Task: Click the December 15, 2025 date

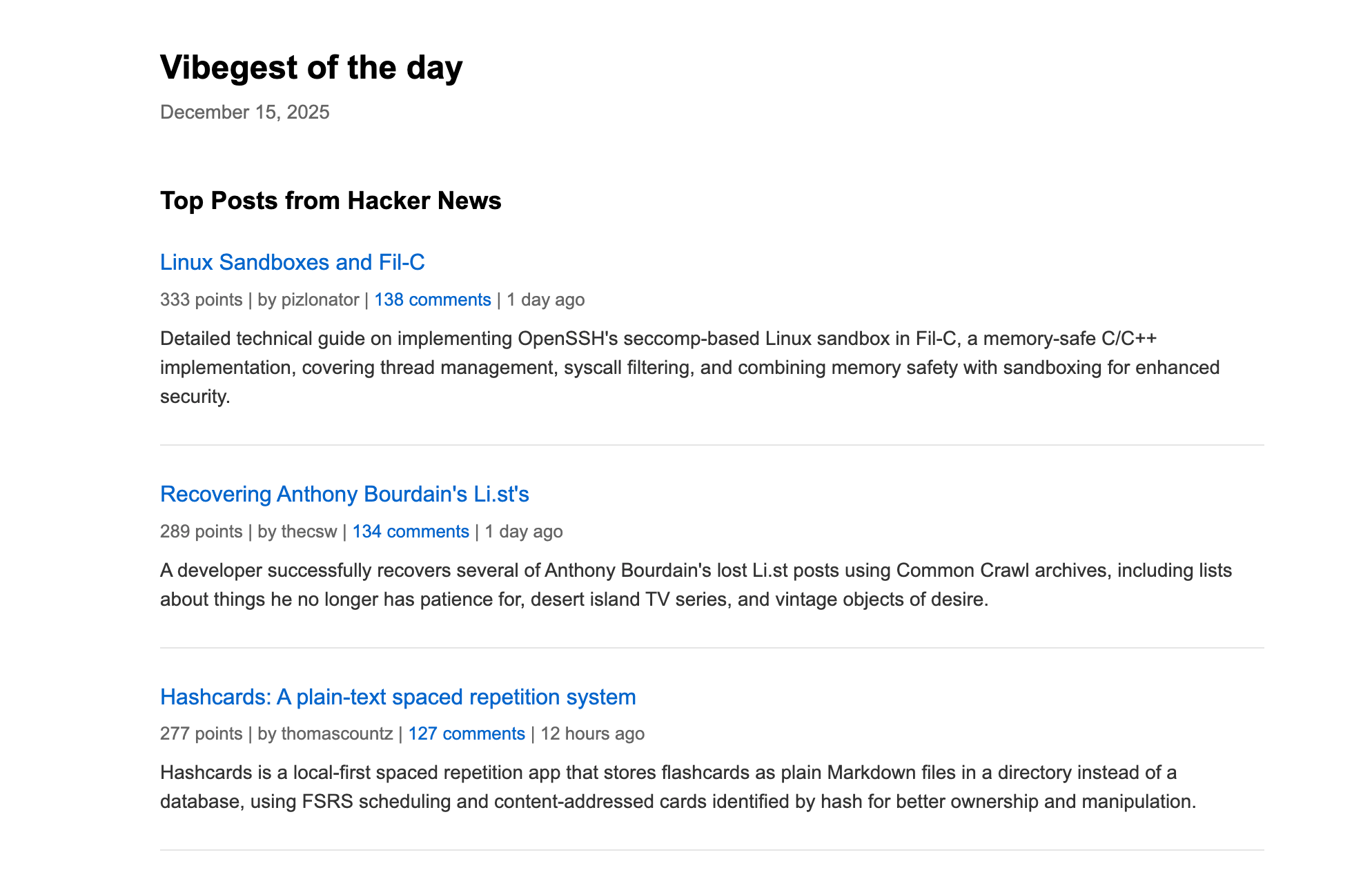Action: (244, 112)
